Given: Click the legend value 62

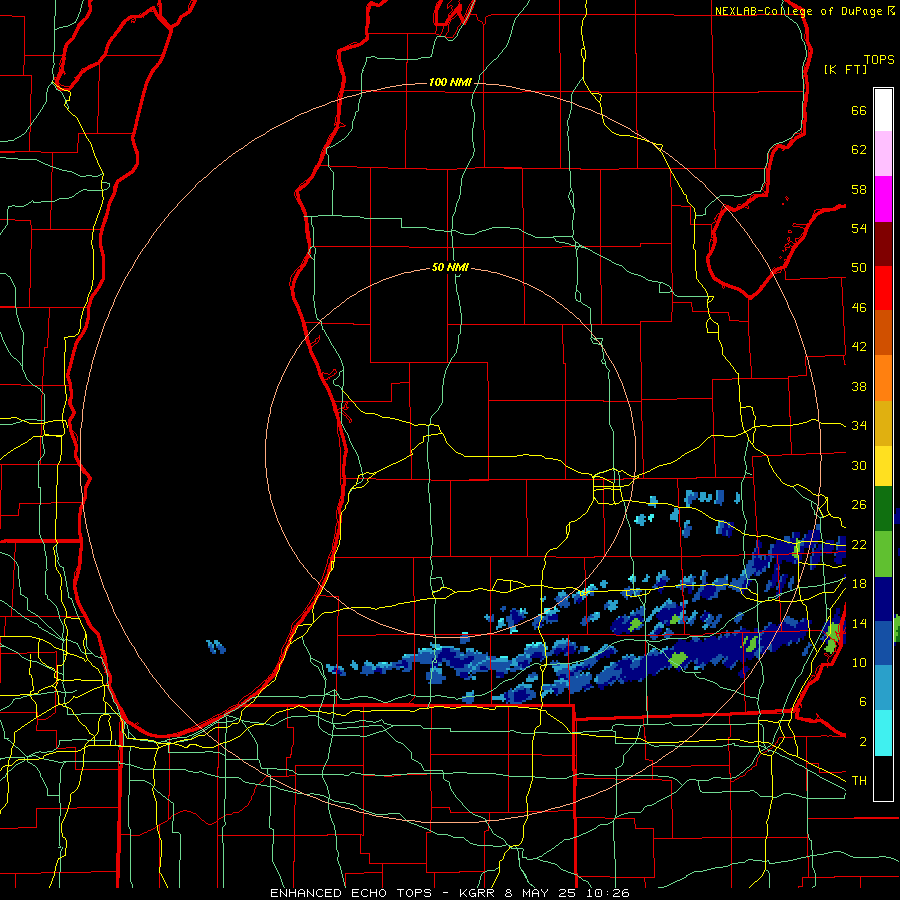Looking at the screenshot, I should click(859, 150).
